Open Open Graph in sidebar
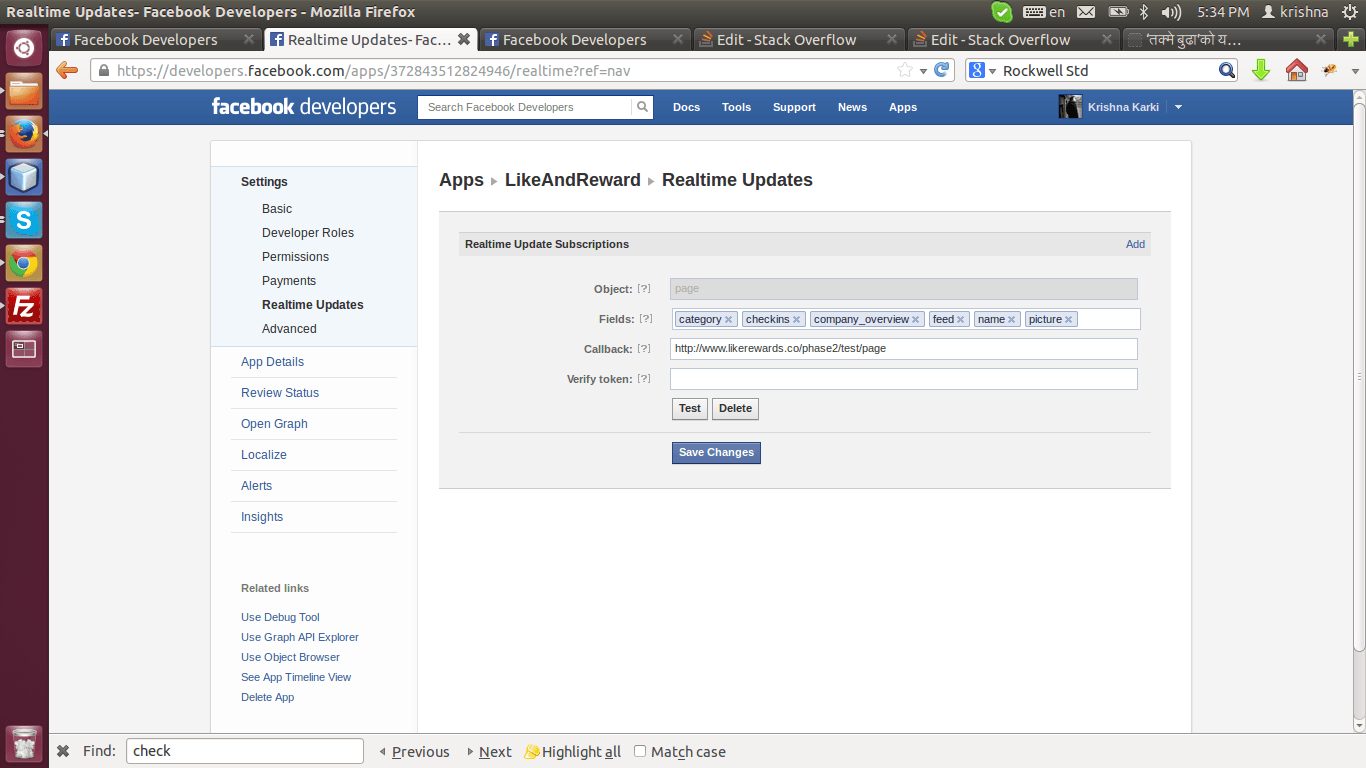Viewport: 1366px width, 768px height. point(274,424)
